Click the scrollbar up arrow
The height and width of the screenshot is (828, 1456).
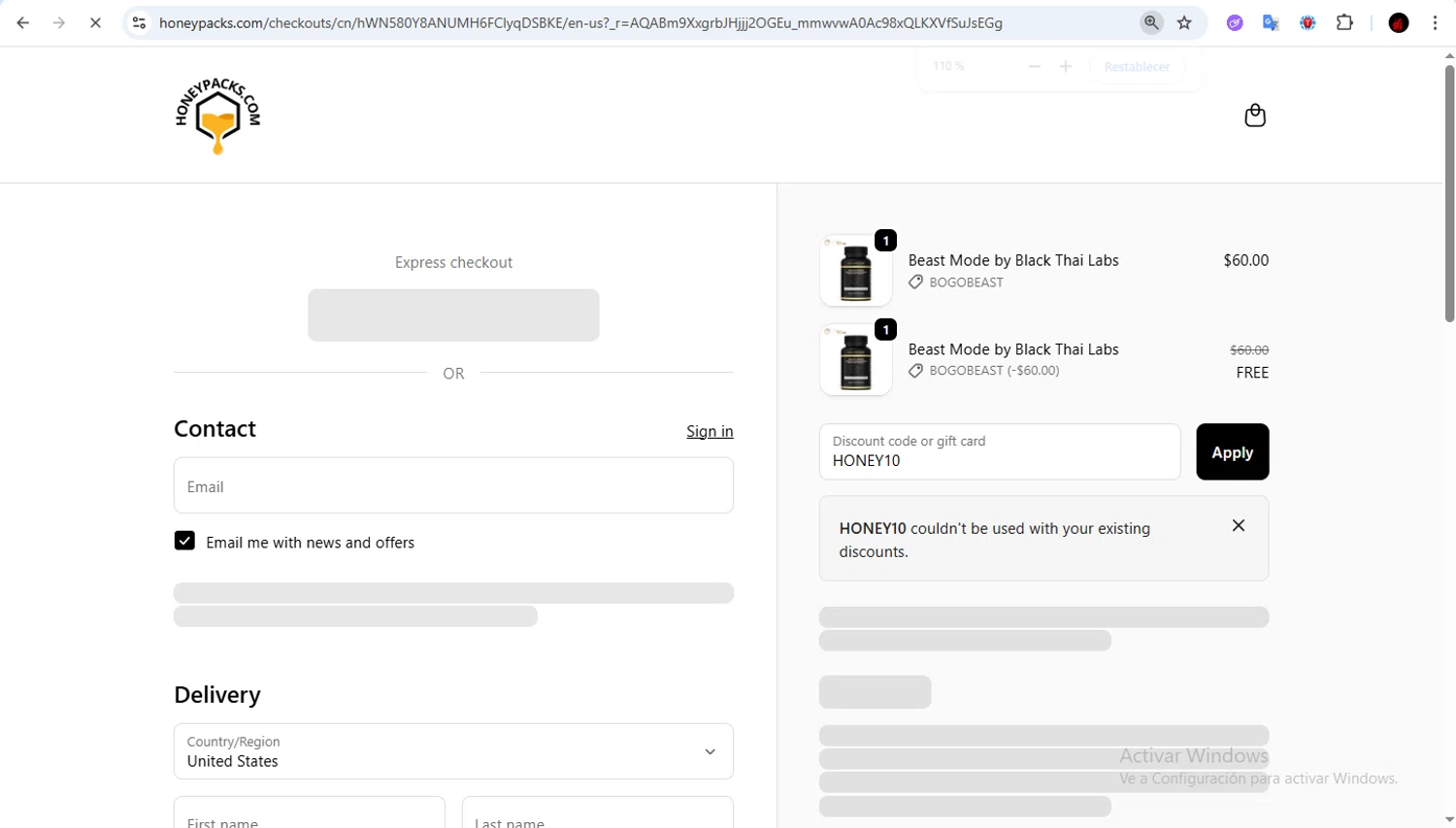(x=1449, y=55)
